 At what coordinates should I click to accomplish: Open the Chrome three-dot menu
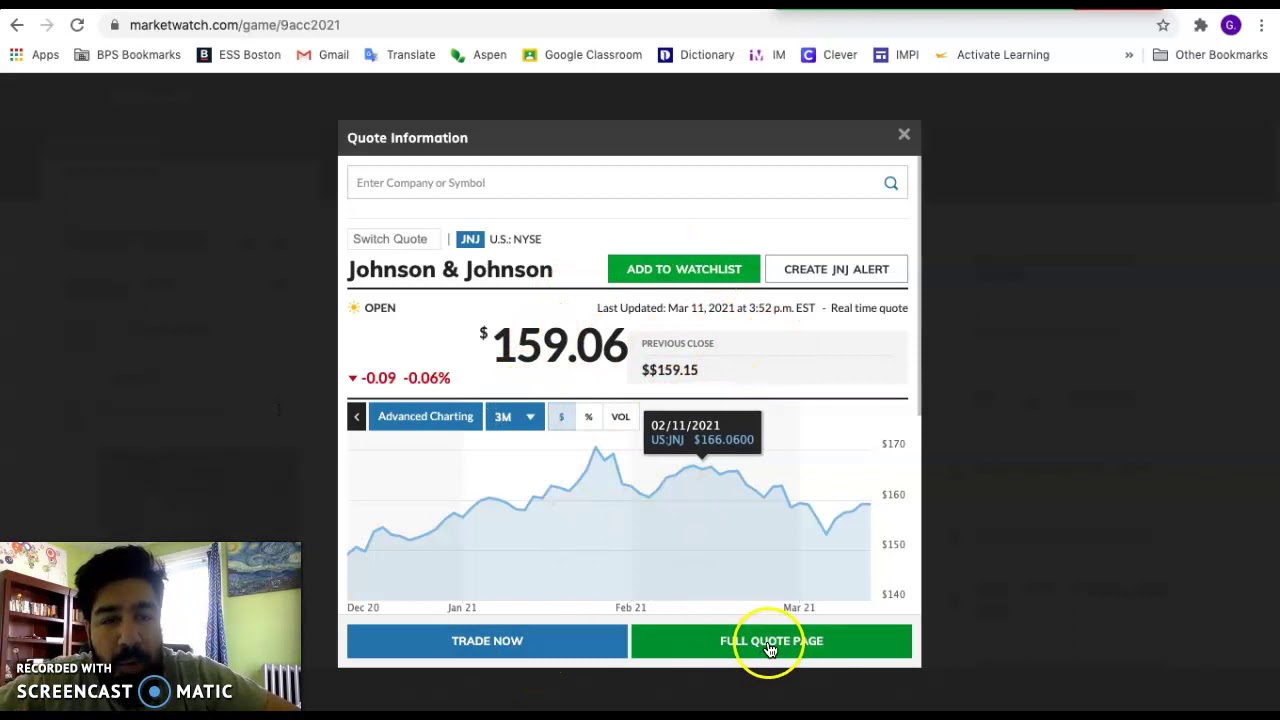pyautogui.click(x=1262, y=25)
